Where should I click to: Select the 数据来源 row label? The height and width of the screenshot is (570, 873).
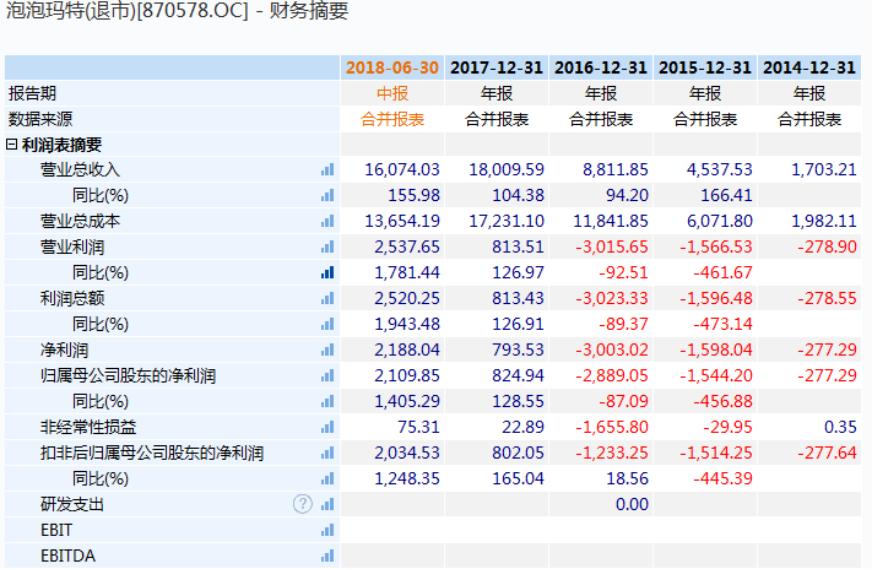point(40,119)
